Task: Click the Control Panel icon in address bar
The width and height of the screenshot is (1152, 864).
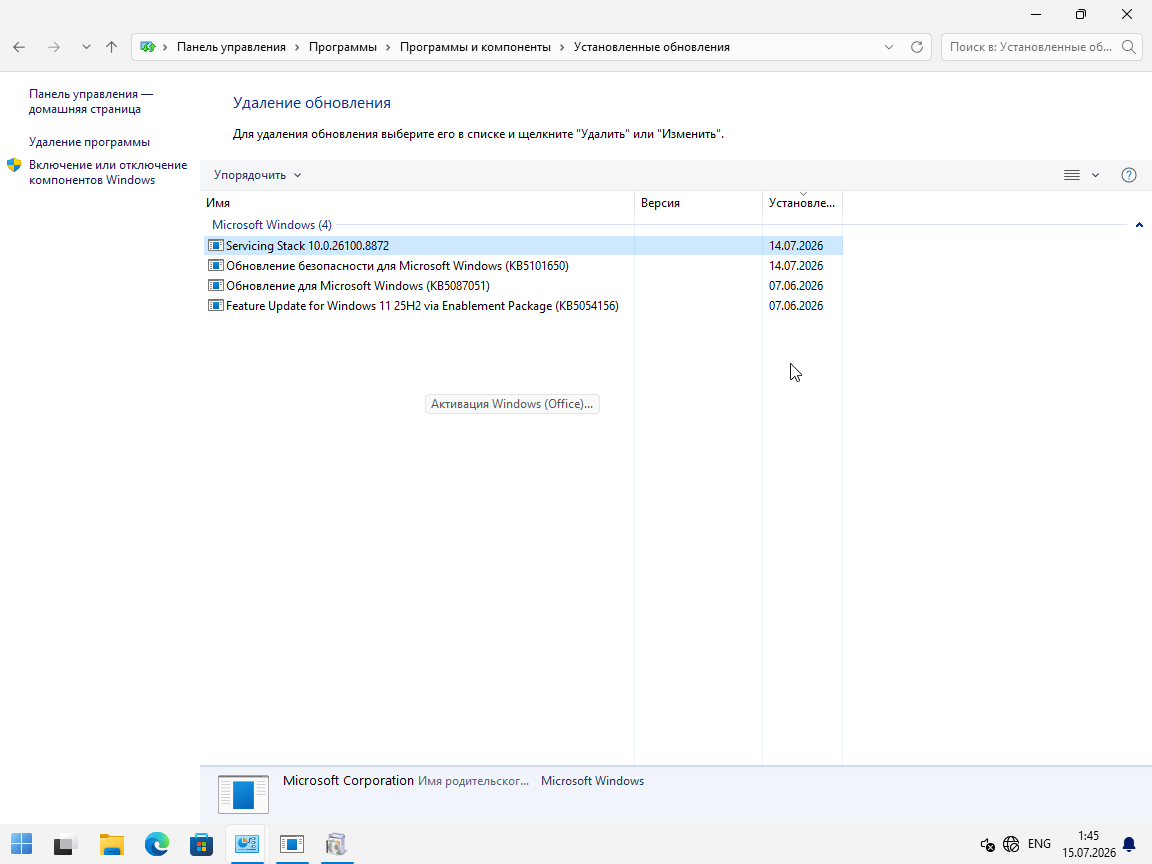Action: click(148, 47)
